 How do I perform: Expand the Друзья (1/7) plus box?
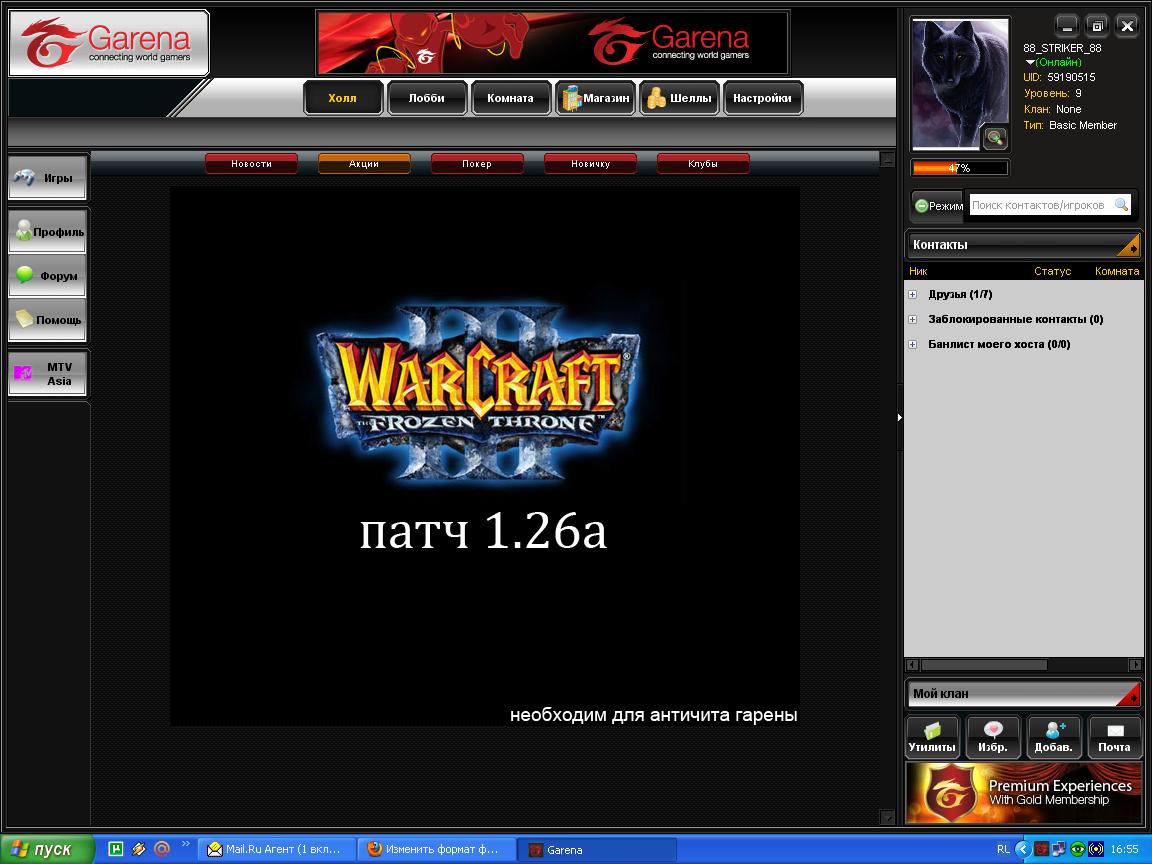coord(912,295)
